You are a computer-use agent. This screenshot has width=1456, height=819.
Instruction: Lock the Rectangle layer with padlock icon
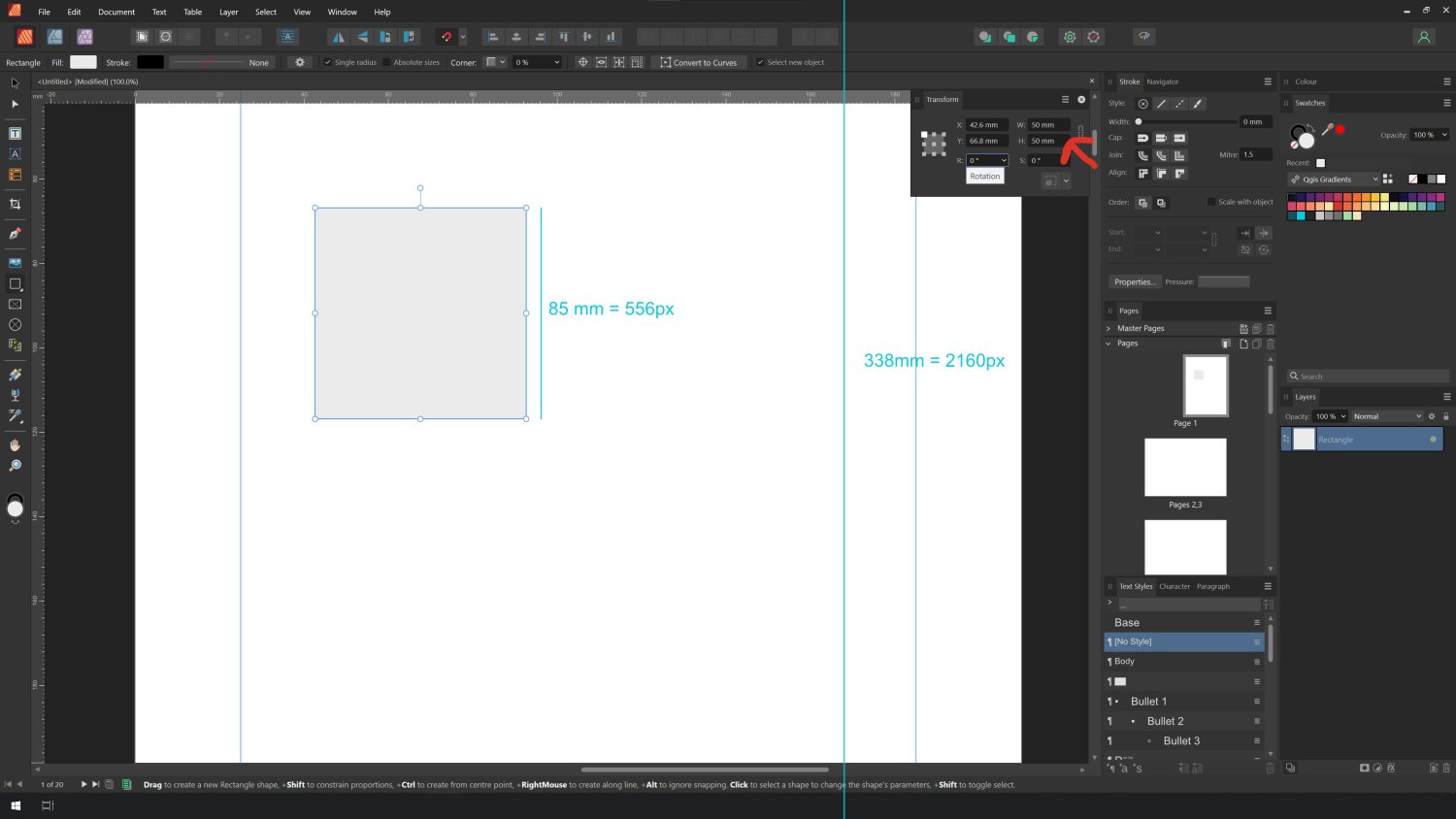pos(1445,416)
